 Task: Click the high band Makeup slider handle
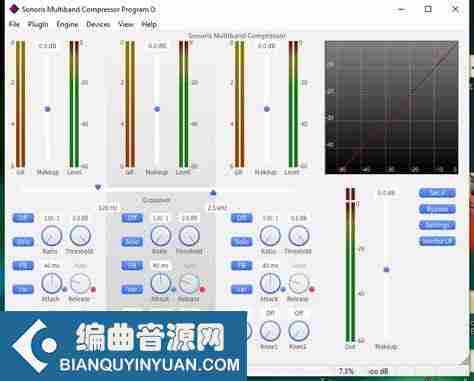click(x=267, y=109)
